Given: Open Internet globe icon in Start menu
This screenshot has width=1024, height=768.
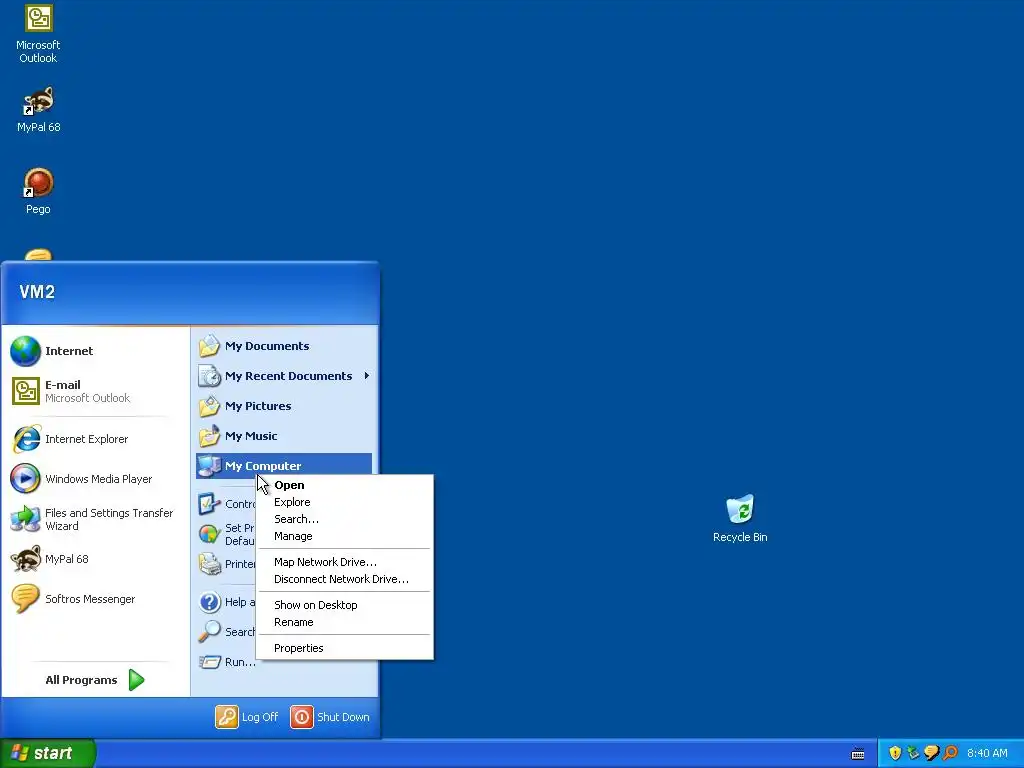Looking at the screenshot, I should (25, 351).
